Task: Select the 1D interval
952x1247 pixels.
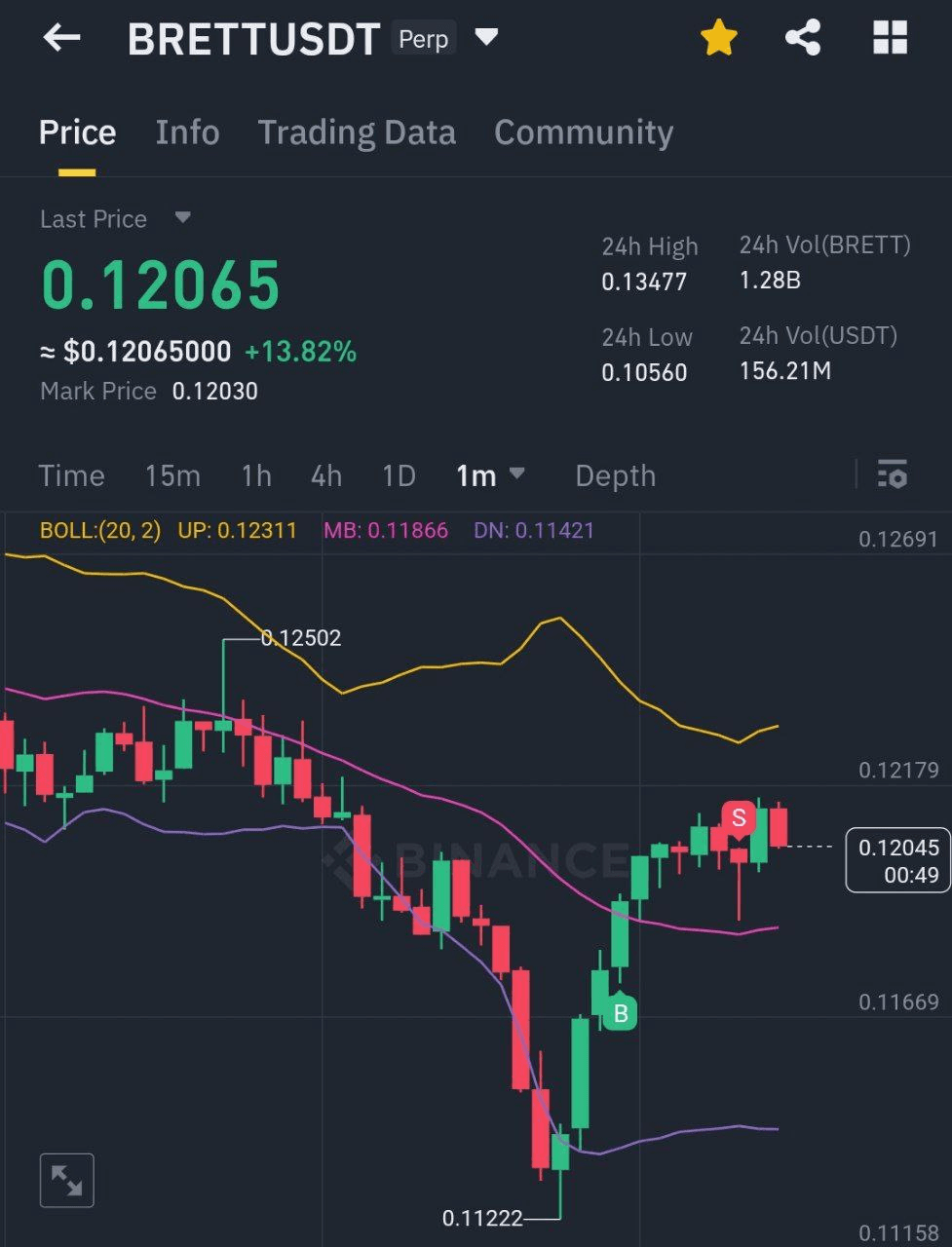Action: pos(399,475)
